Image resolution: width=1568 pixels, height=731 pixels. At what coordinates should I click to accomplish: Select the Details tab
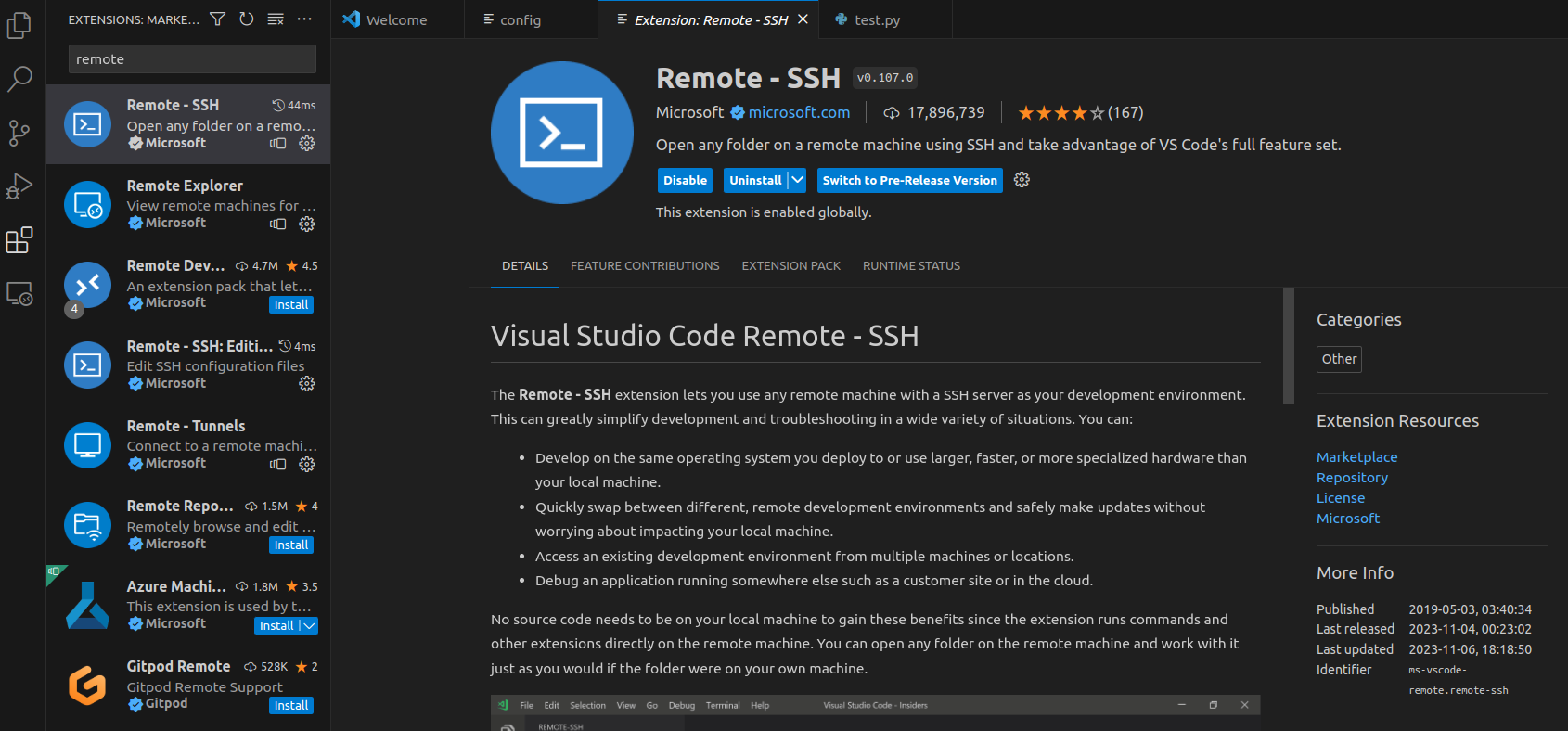tap(525, 266)
